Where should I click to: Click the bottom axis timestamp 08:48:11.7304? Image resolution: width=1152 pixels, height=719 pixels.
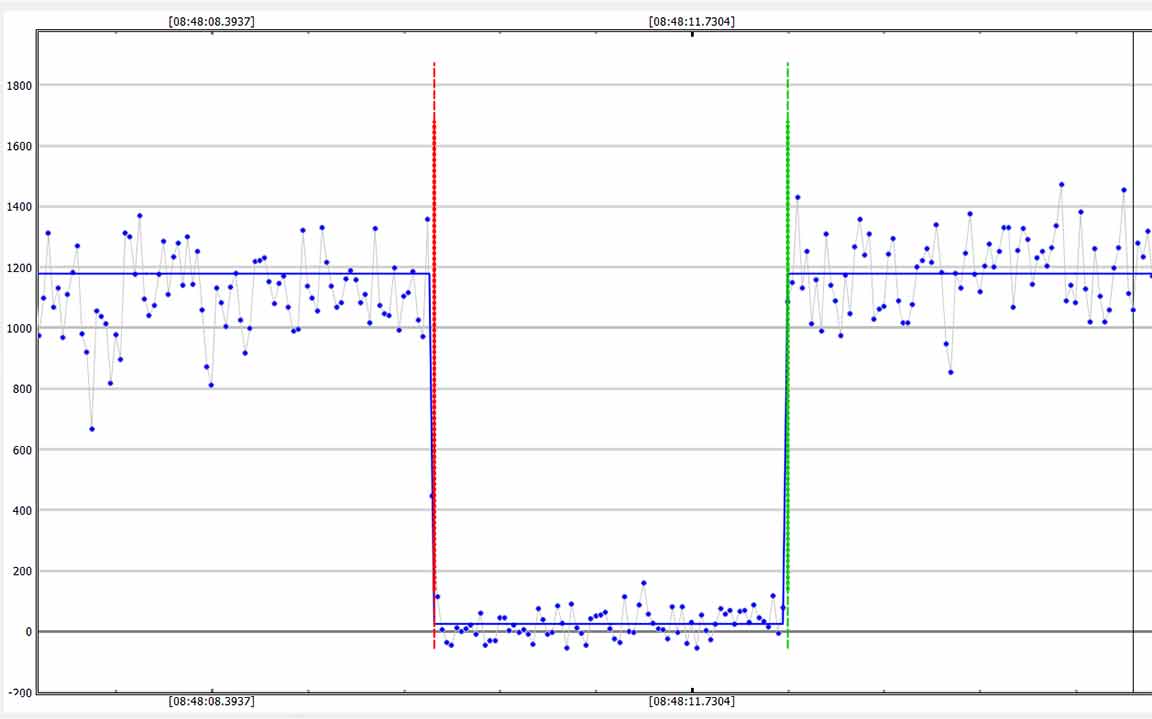click(x=691, y=701)
